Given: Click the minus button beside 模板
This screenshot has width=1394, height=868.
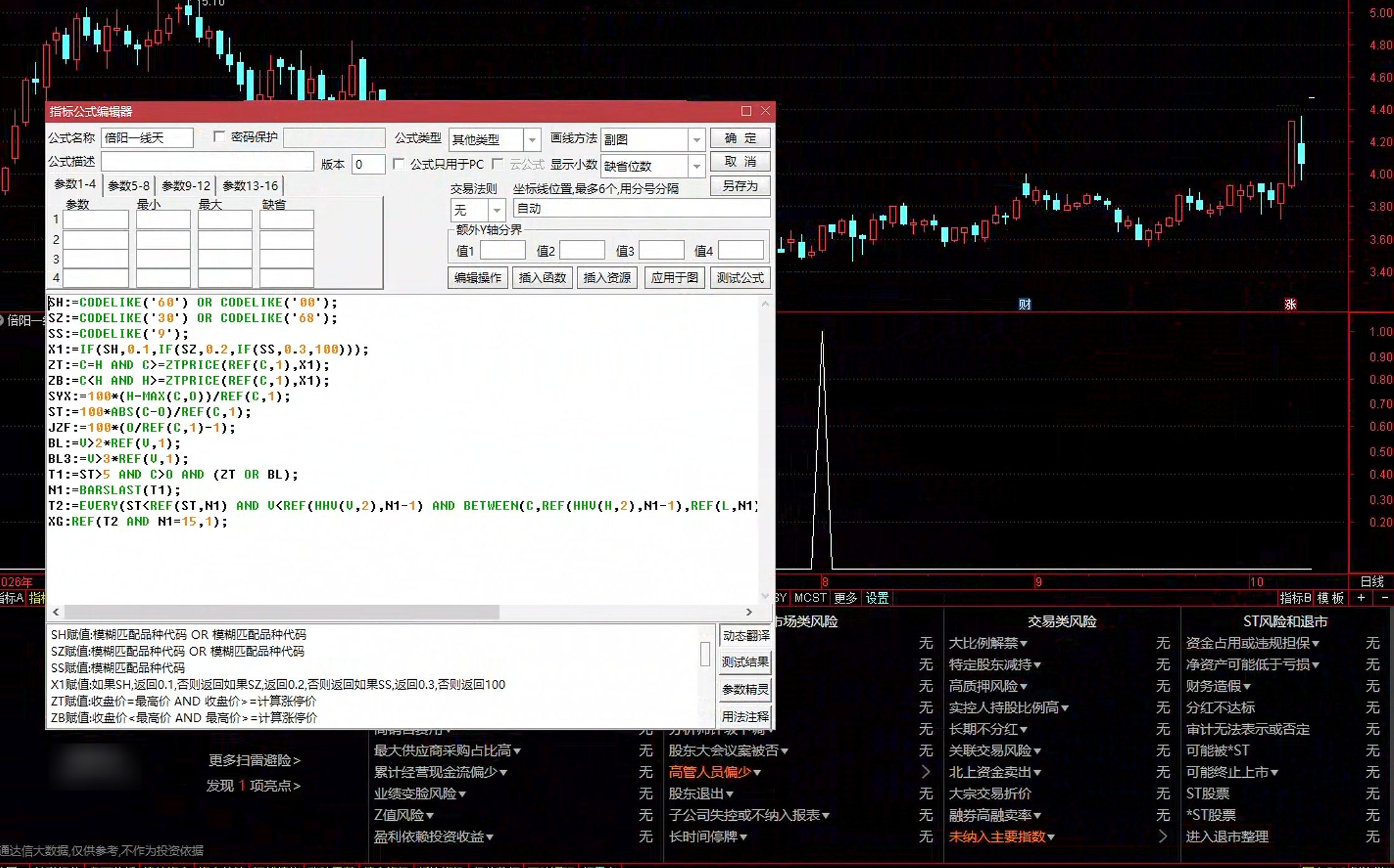Looking at the screenshot, I should [x=1385, y=598].
